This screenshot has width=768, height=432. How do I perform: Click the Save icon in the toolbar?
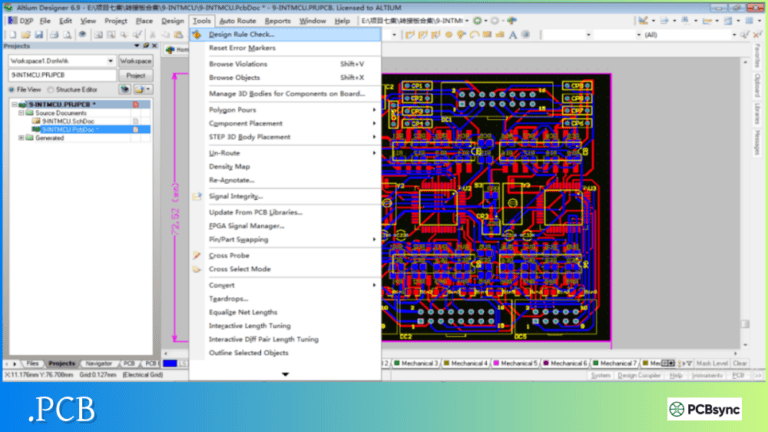pyautogui.click(x=40, y=35)
